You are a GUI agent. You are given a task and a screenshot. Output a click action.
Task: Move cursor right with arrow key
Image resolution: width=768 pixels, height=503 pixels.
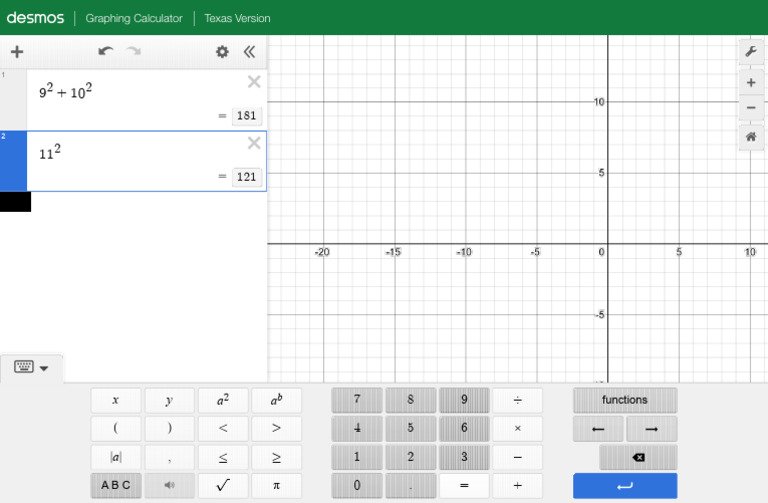pos(652,429)
